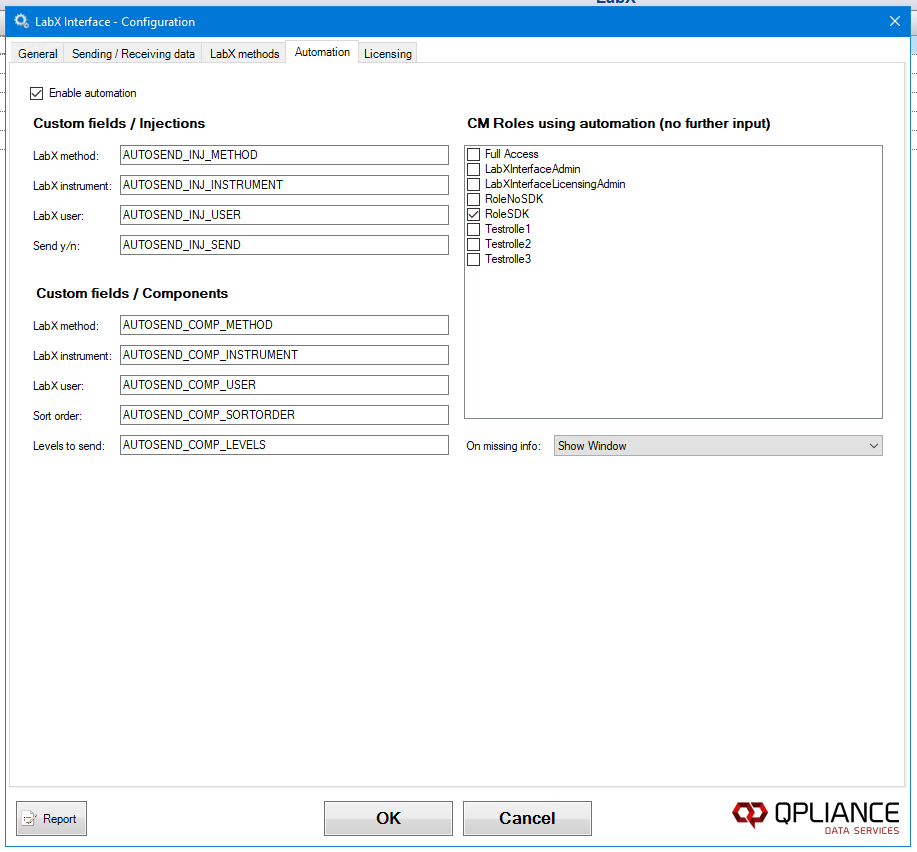The height and width of the screenshot is (852, 917).
Task: Switch to the General tab
Action: coord(37,54)
